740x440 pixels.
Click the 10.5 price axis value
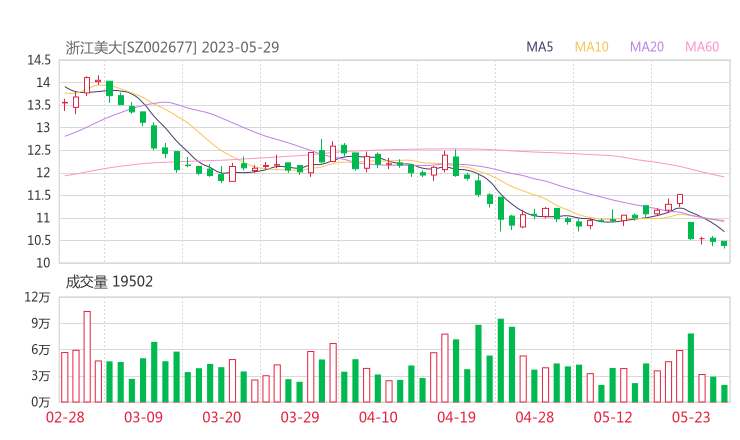tap(39, 241)
